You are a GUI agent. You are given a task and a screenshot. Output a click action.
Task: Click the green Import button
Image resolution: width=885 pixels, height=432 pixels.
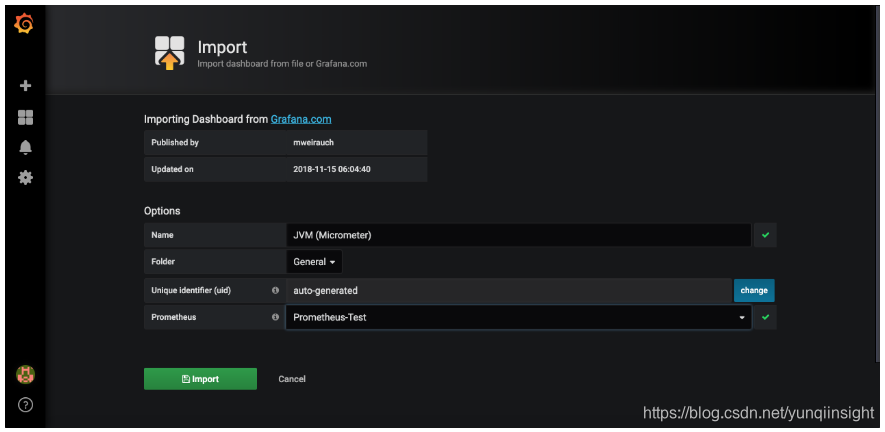pos(200,379)
